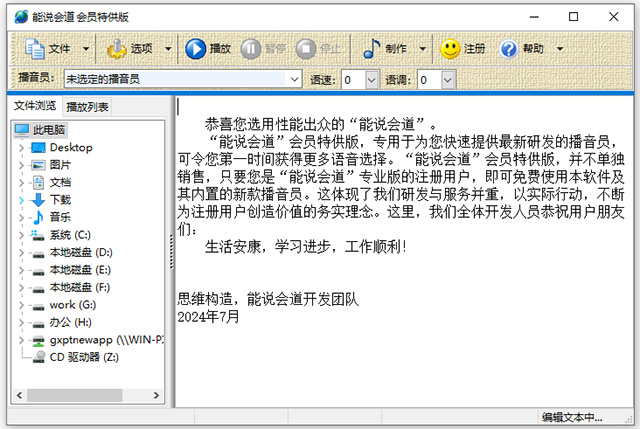Screen dimensions: 640x429
Task: Start playback with the 播放 button
Action: tap(208, 49)
